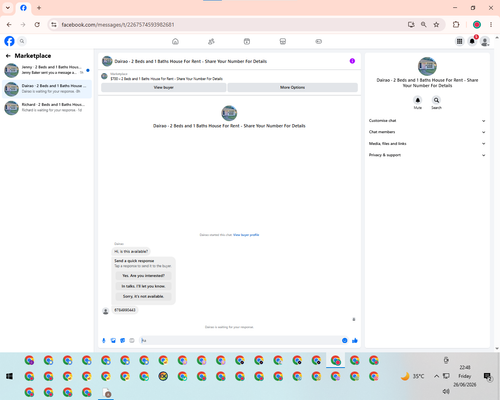Bookmark this page with the star
The height and width of the screenshot is (400, 500).
(x=436, y=25)
